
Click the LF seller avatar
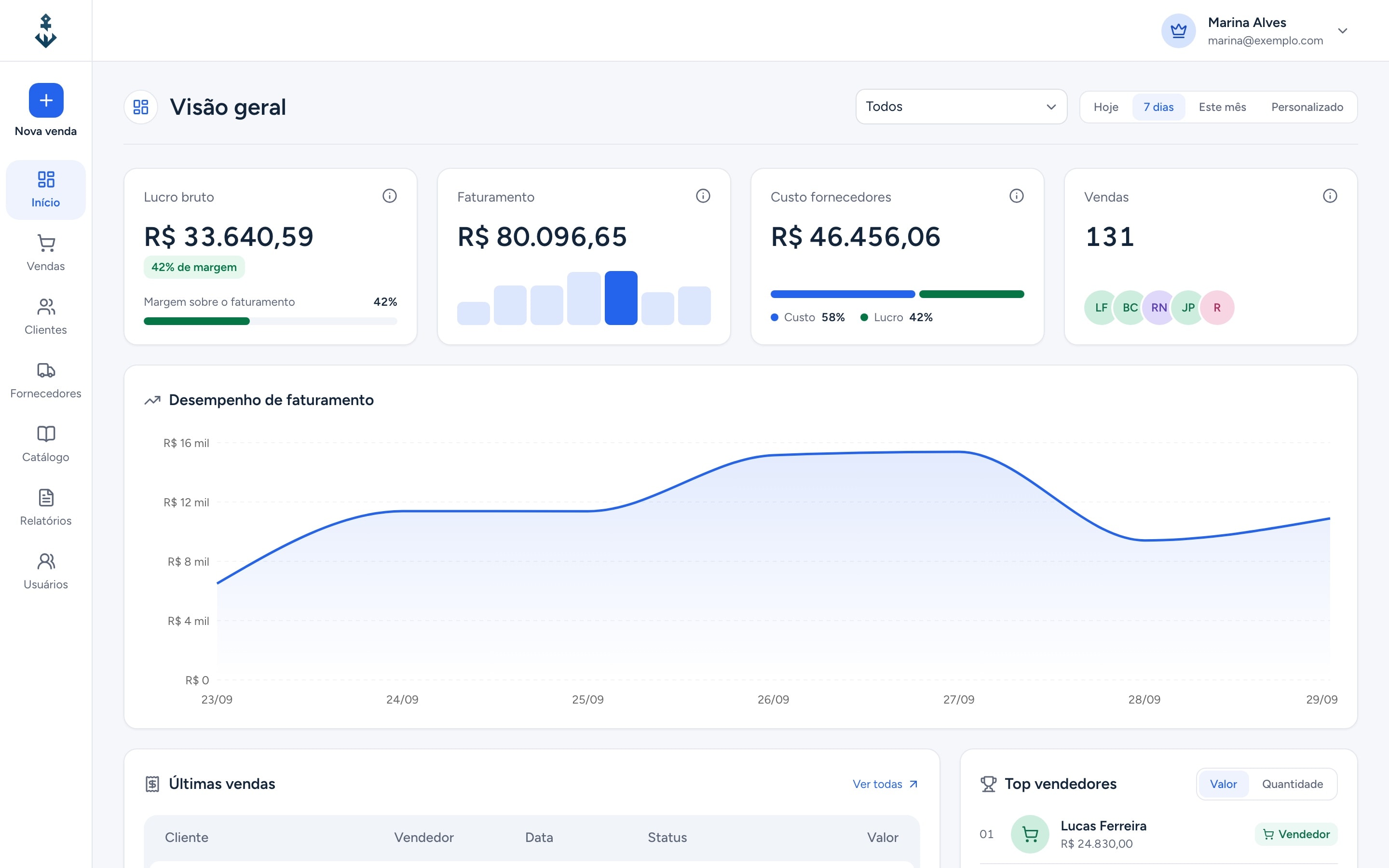pyautogui.click(x=1101, y=308)
